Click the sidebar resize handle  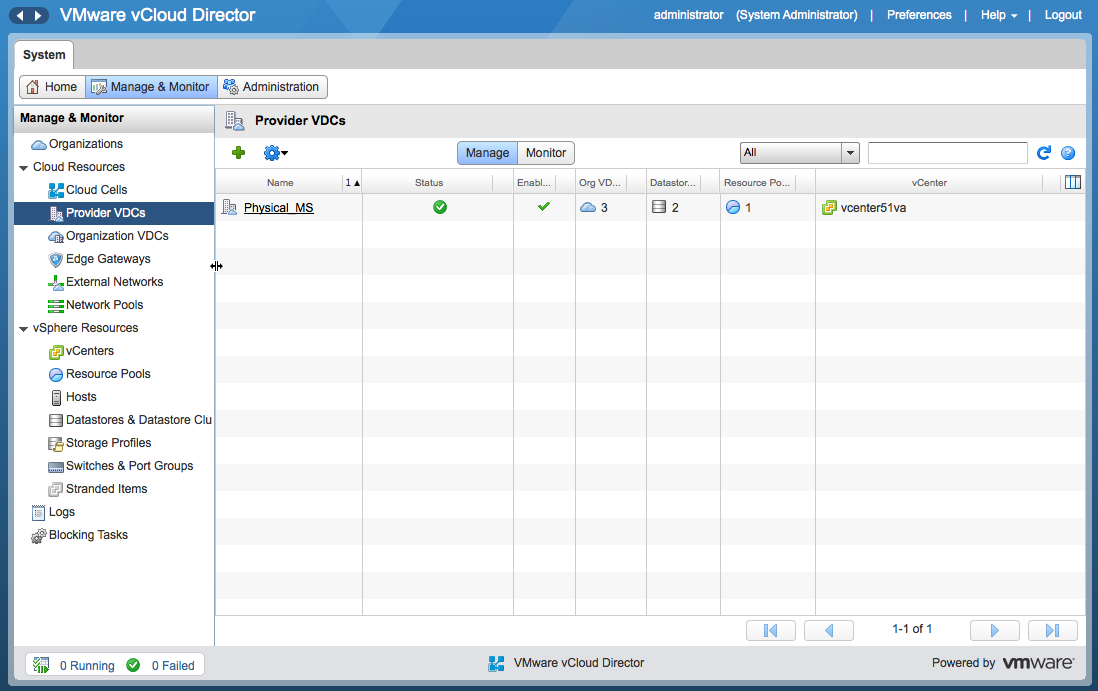pos(216,266)
